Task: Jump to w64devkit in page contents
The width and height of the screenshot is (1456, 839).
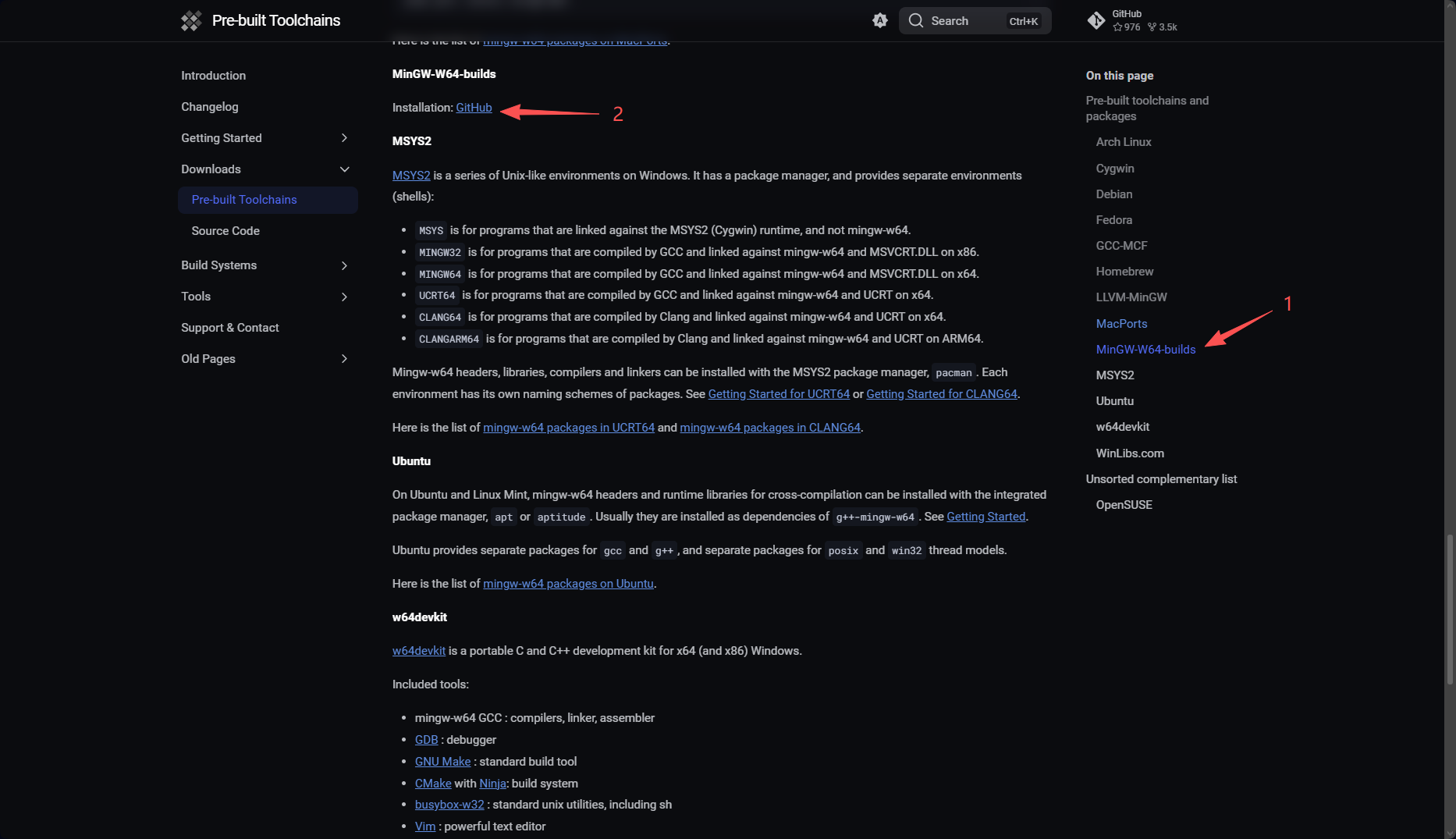Action: 1123,427
